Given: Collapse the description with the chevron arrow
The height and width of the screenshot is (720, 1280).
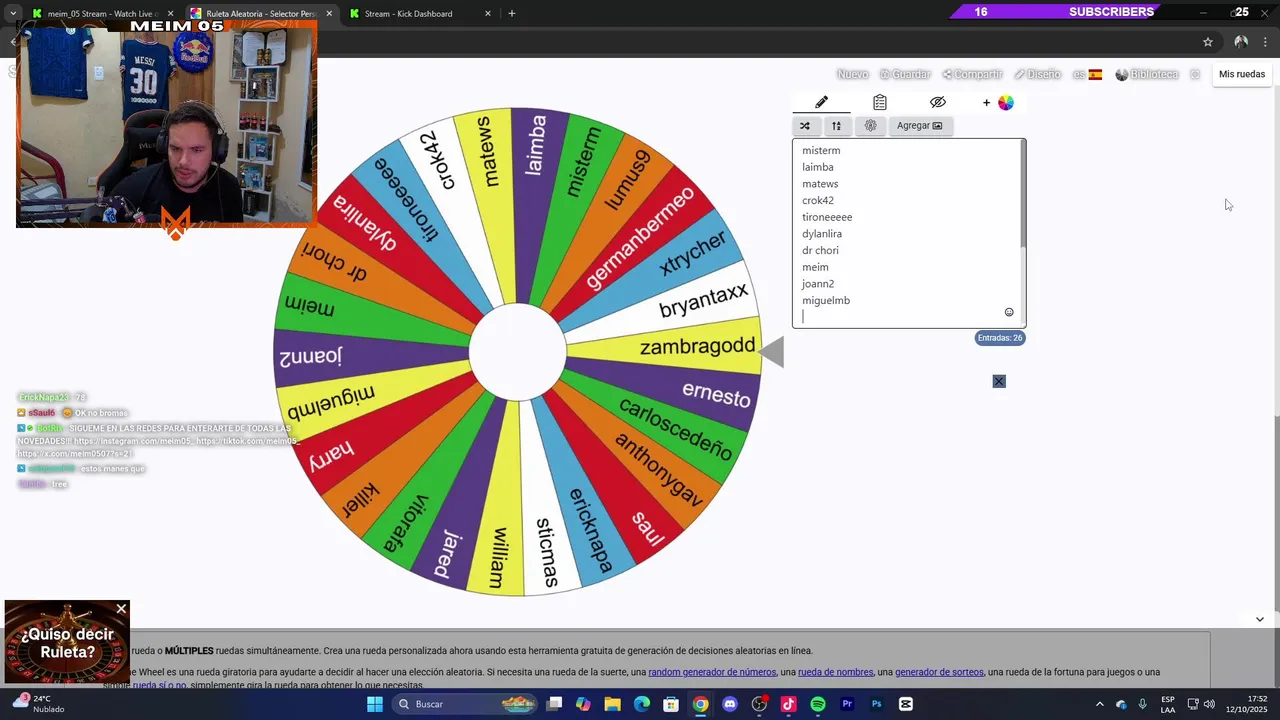Looking at the screenshot, I should point(1259,619).
